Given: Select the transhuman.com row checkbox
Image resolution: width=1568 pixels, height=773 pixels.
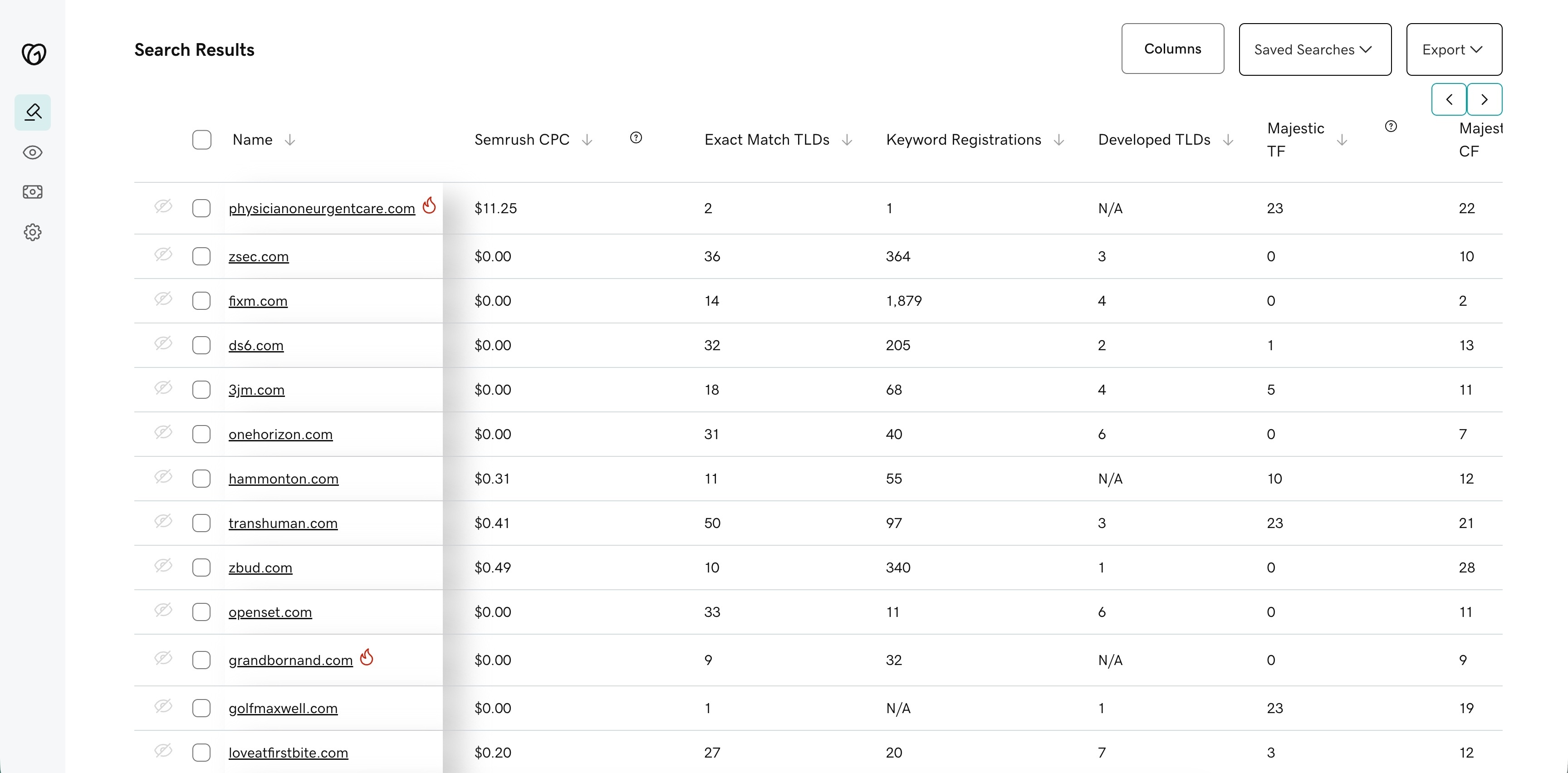Looking at the screenshot, I should tap(201, 523).
